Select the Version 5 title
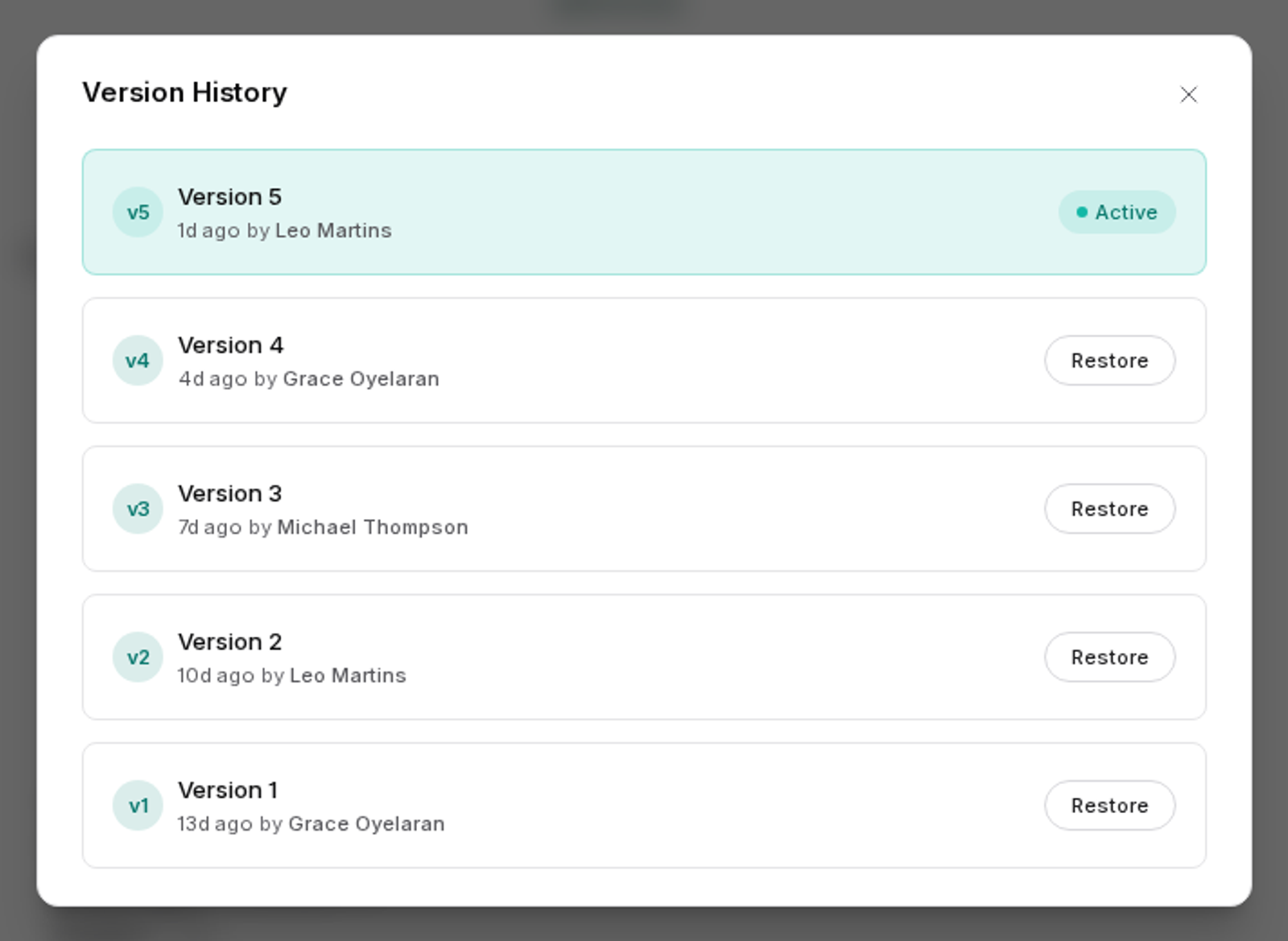Viewport: 1288px width, 941px height. point(229,196)
